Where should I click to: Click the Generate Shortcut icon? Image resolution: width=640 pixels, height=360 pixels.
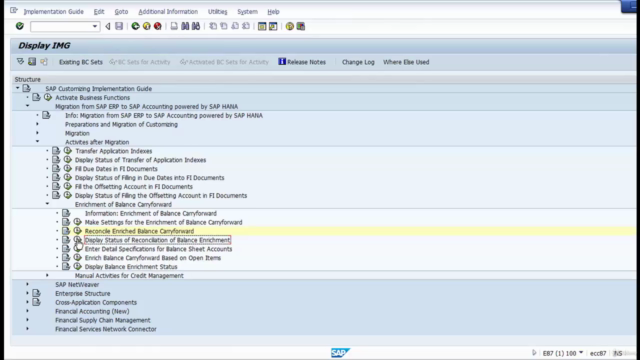click(x=273, y=26)
